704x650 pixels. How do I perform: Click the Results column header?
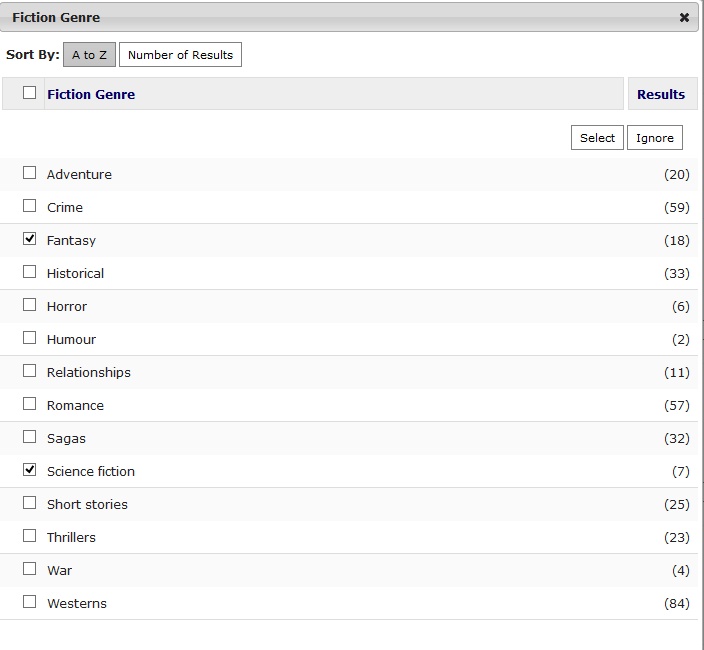pyautogui.click(x=660, y=94)
